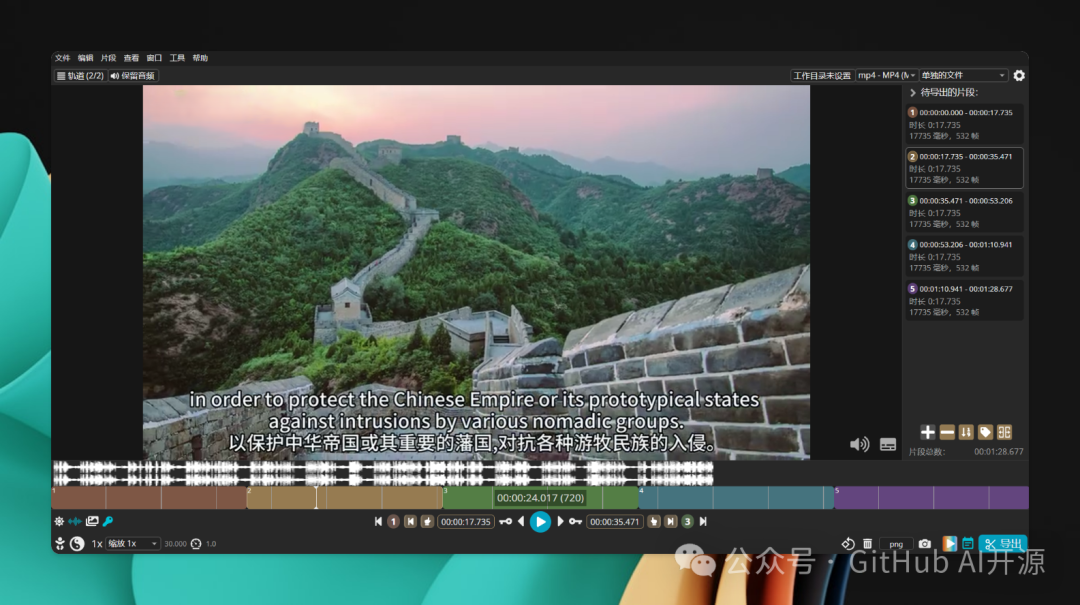Viewport: 1080px width, 605px height.
Task: Toggle the blue keyframes key icon
Action: [x=108, y=522]
